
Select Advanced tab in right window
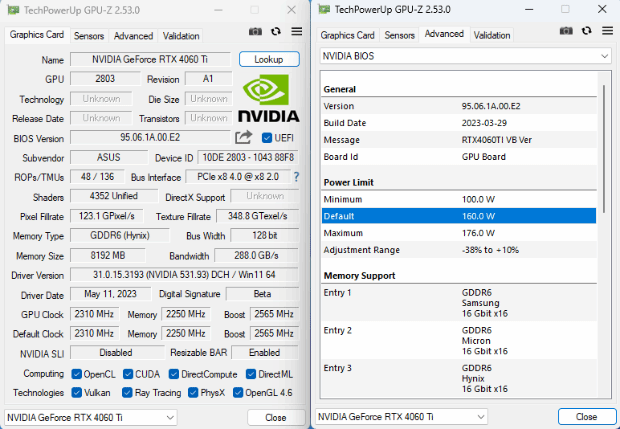click(444, 34)
